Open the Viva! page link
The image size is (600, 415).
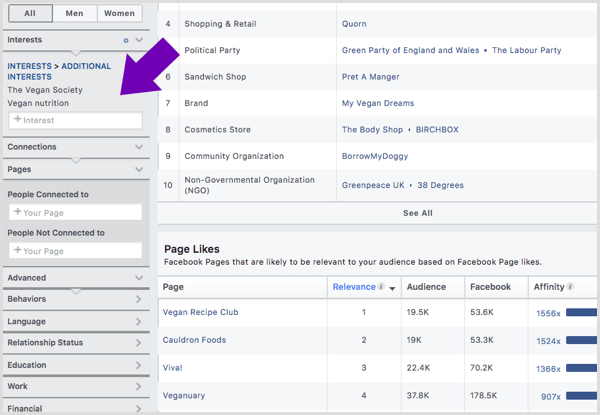click(173, 368)
